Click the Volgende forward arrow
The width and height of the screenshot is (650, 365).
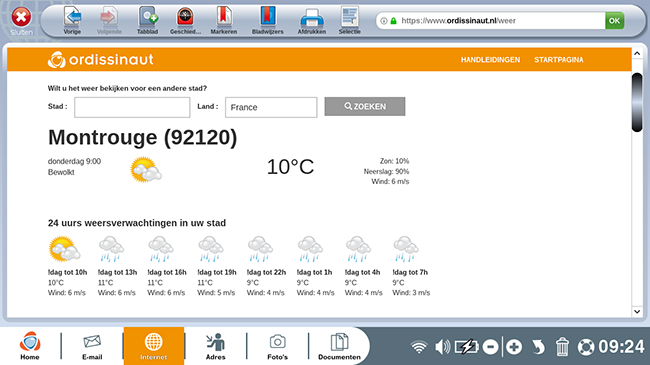pyautogui.click(x=109, y=17)
